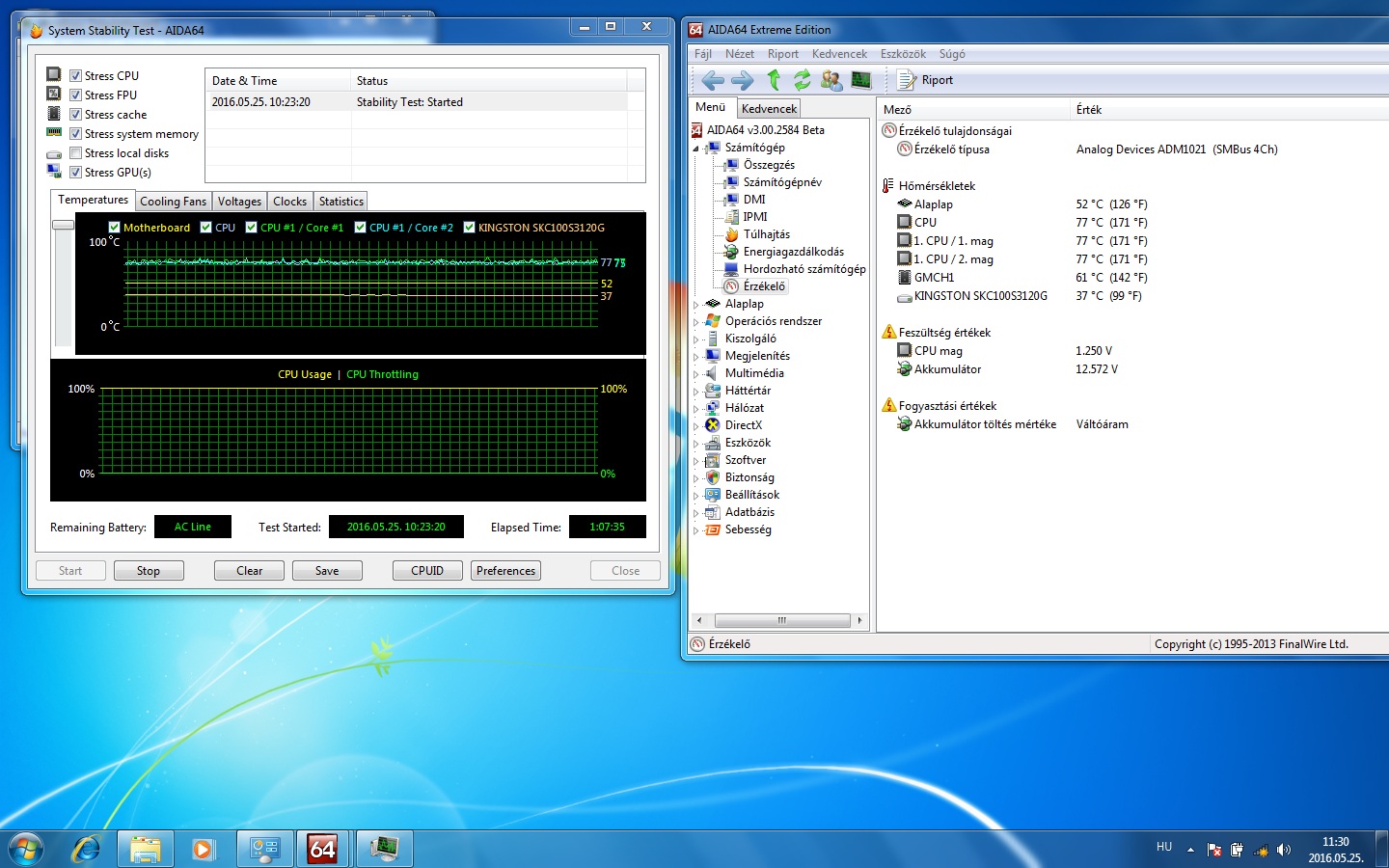Screen dimensions: 1389x868
Task: Open the CPUID panel button
Action: pos(427,571)
